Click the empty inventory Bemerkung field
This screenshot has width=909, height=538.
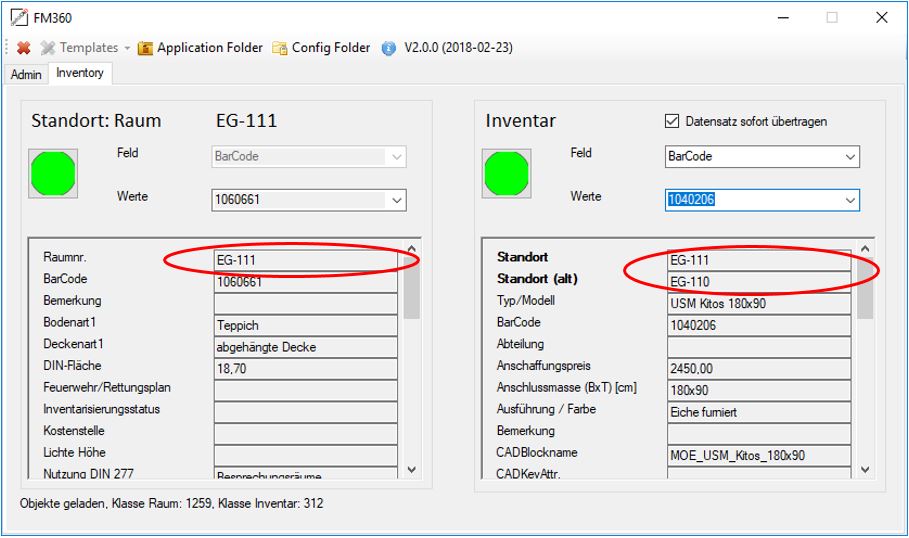pos(759,434)
